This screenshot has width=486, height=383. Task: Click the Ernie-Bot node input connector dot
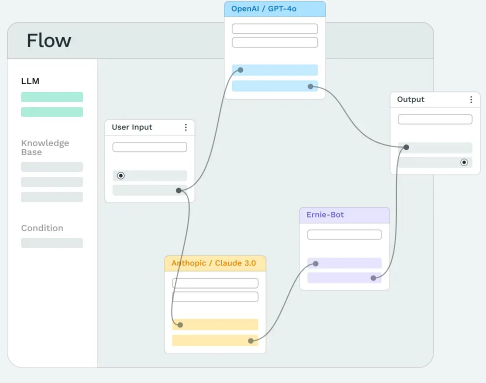(x=315, y=264)
